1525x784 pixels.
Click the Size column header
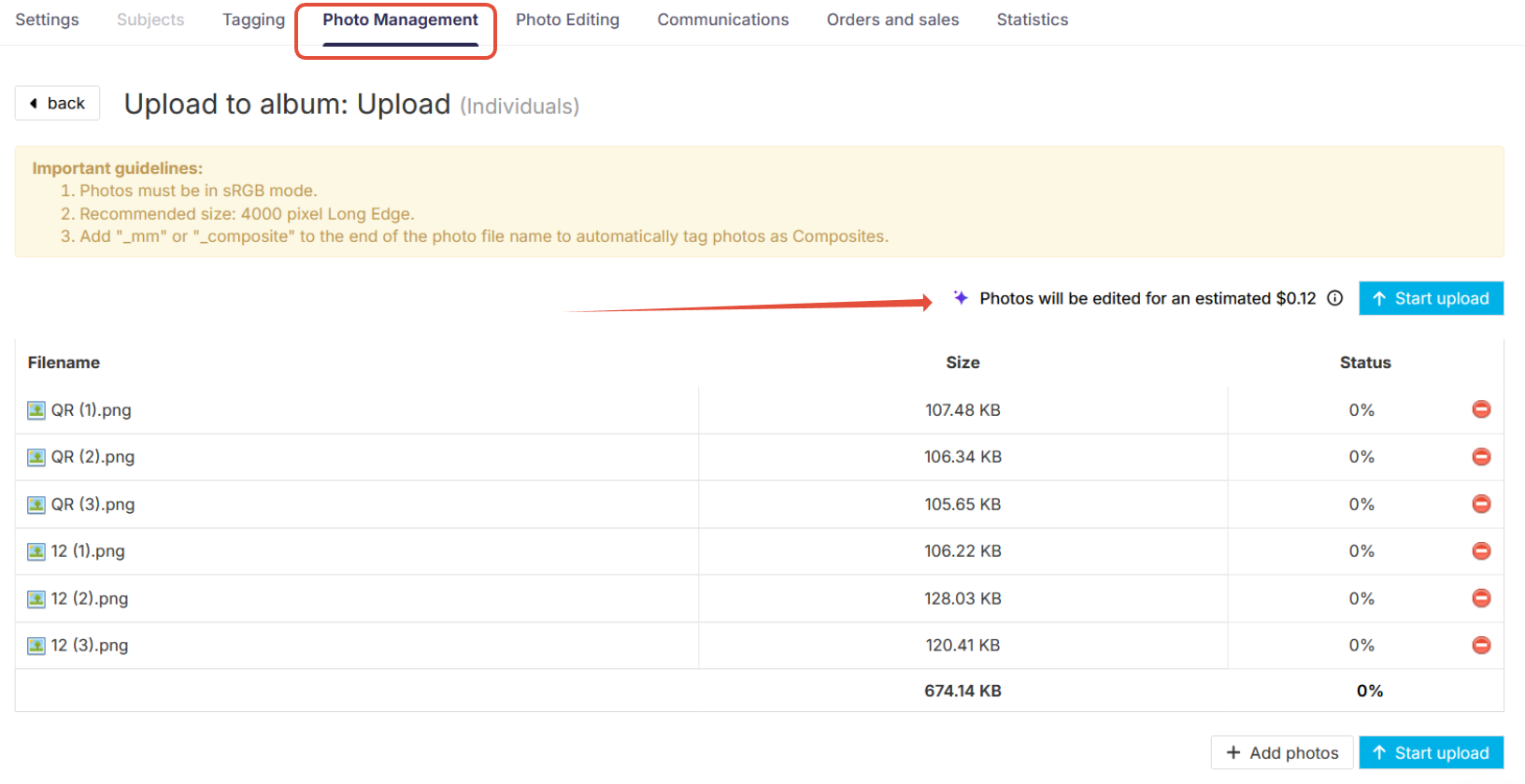tap(962, 363)
